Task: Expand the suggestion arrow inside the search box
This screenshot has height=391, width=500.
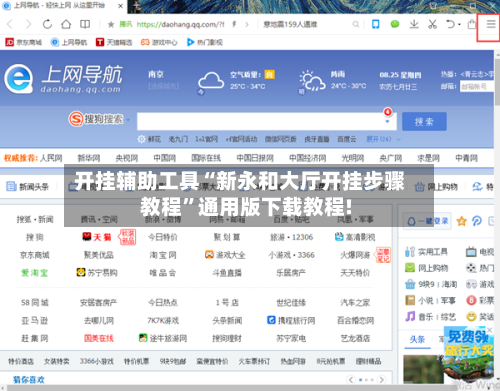Action: pos(387,122)
